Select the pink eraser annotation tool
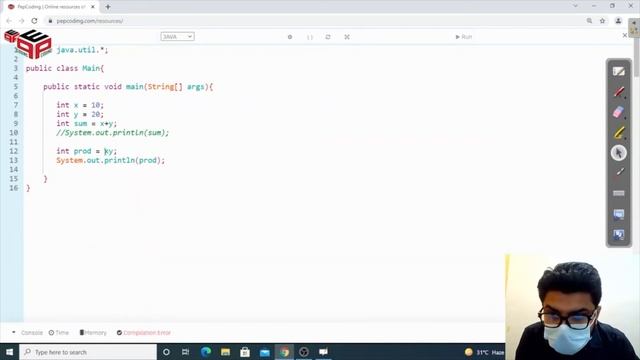640x360 pixels. (618, 112)
